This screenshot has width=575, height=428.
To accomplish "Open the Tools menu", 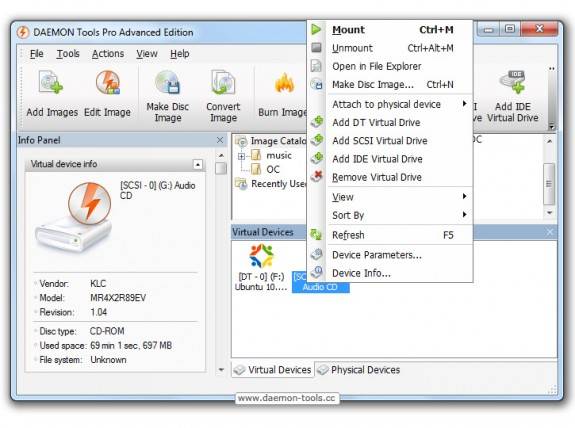I will click(68, 54).
